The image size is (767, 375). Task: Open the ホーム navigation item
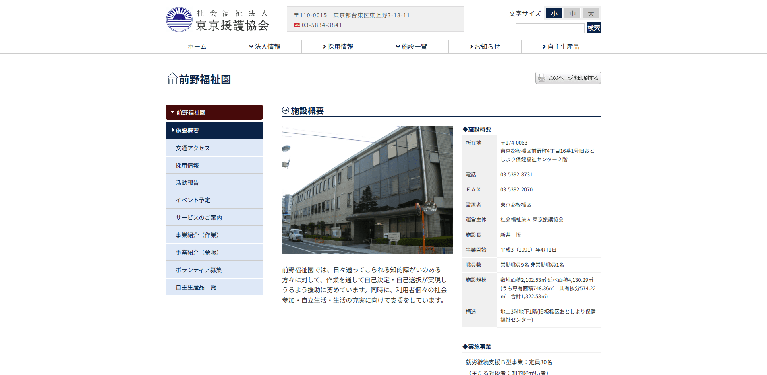pyautogui.click(x=197, y=46)
